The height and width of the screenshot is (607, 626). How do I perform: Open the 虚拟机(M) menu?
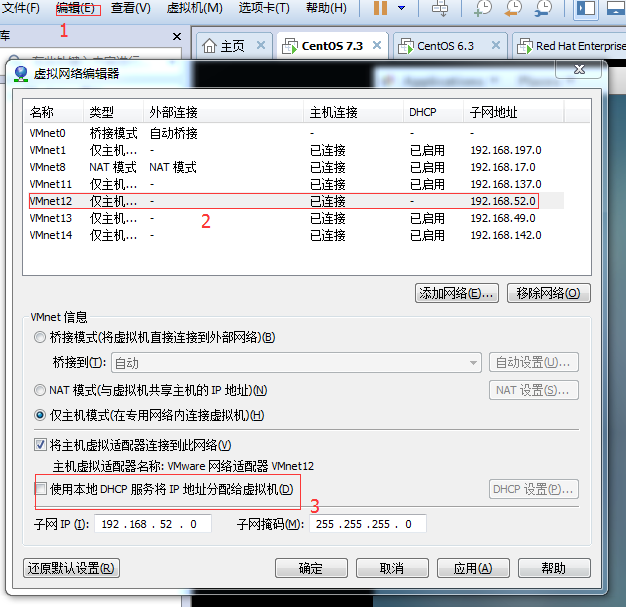194,8
